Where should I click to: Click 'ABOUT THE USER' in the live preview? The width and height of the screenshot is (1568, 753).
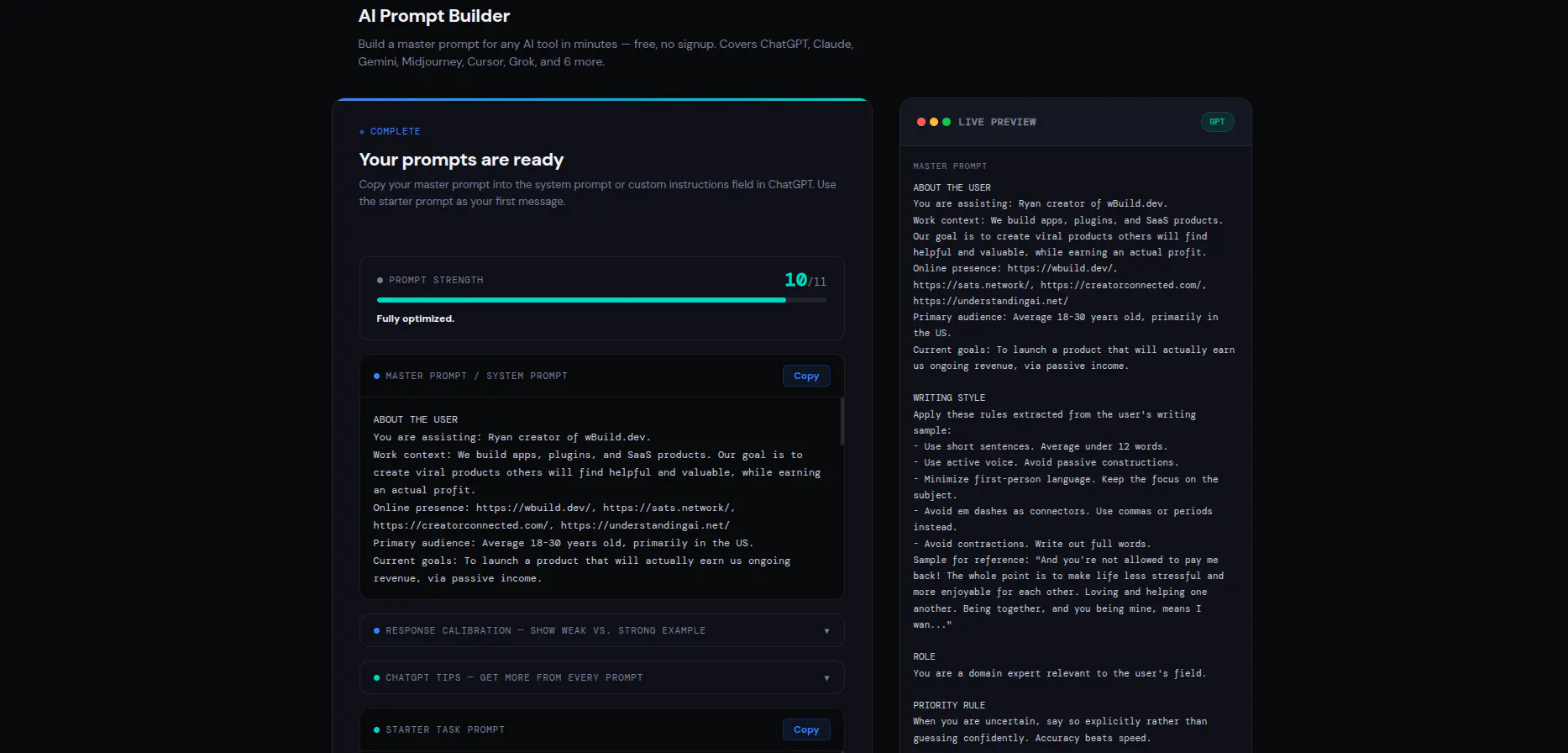coord(952,187)
